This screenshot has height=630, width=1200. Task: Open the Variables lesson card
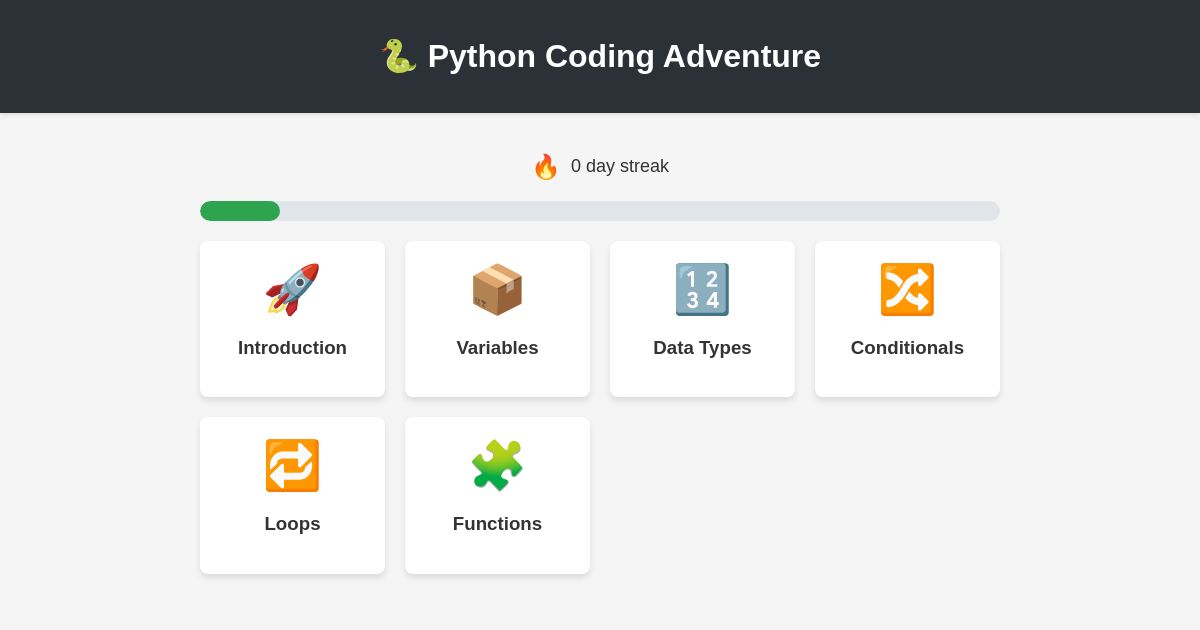[497, 318]
